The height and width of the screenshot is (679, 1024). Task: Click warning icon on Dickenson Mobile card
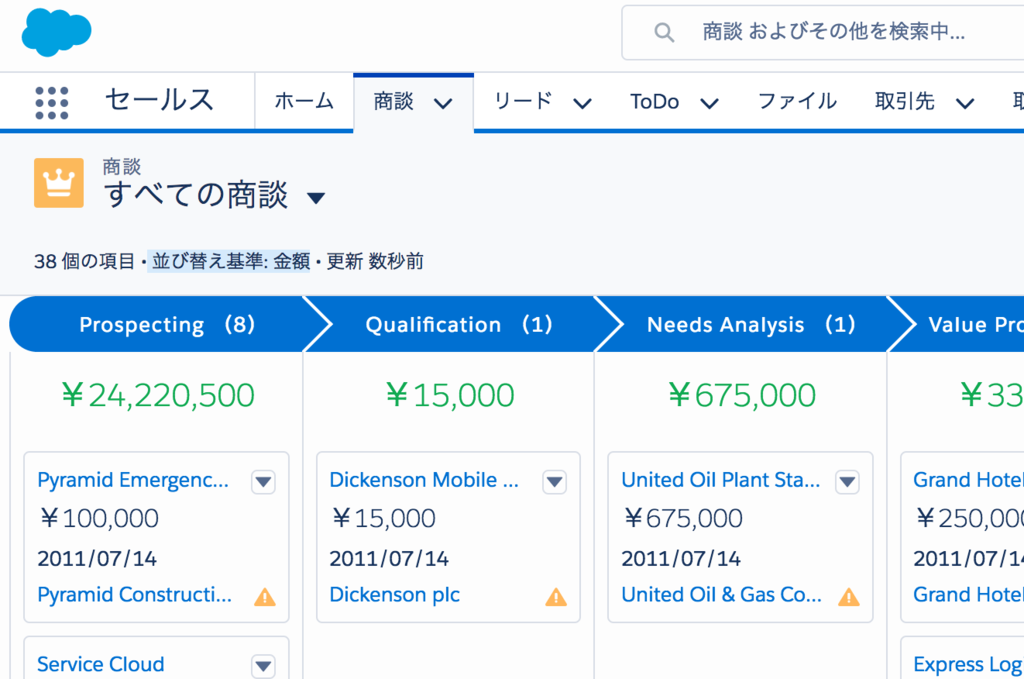click(556, 597)
